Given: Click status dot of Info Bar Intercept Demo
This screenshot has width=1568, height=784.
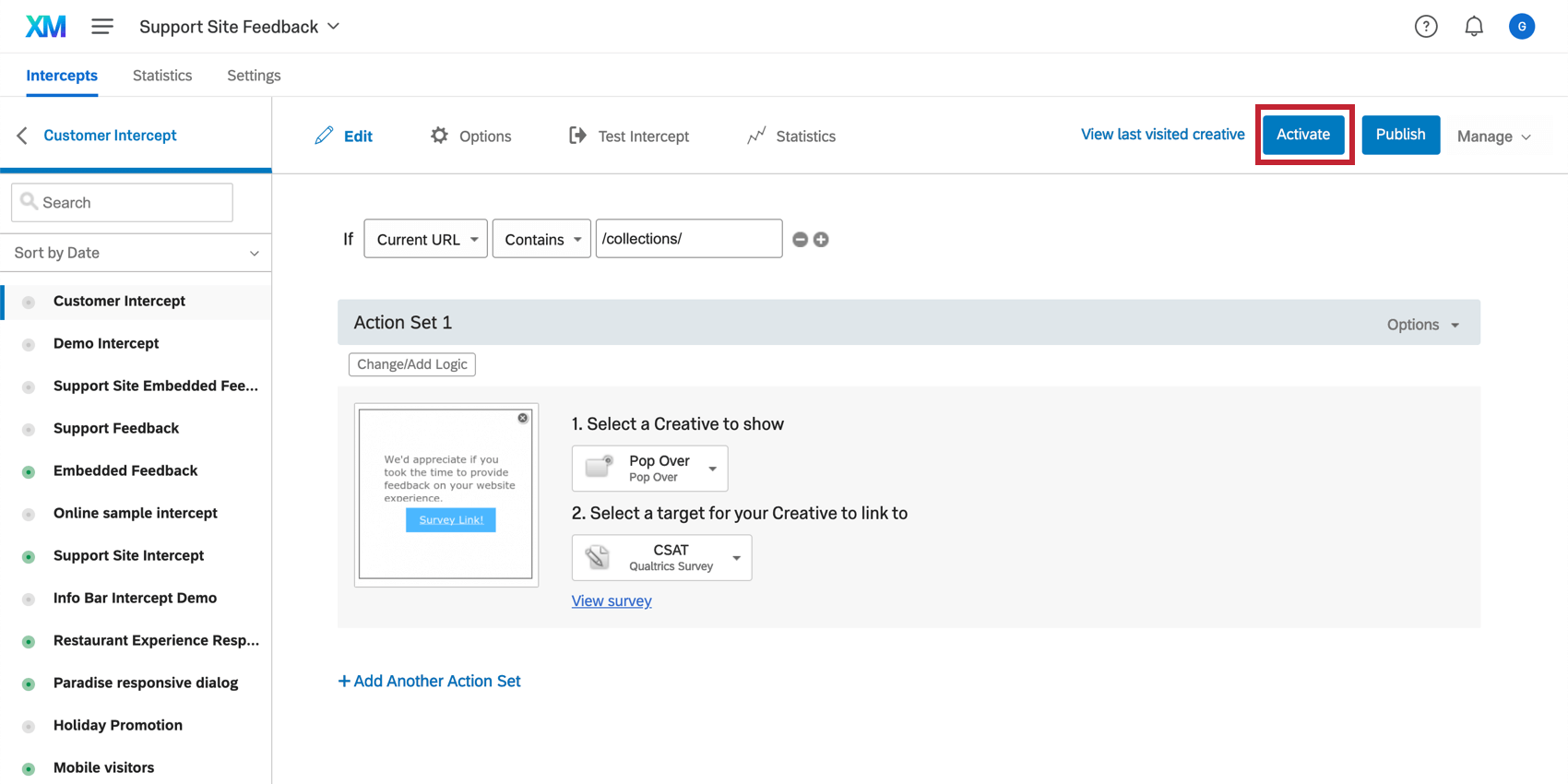Looking at the screenshot, I should point(29,600).
